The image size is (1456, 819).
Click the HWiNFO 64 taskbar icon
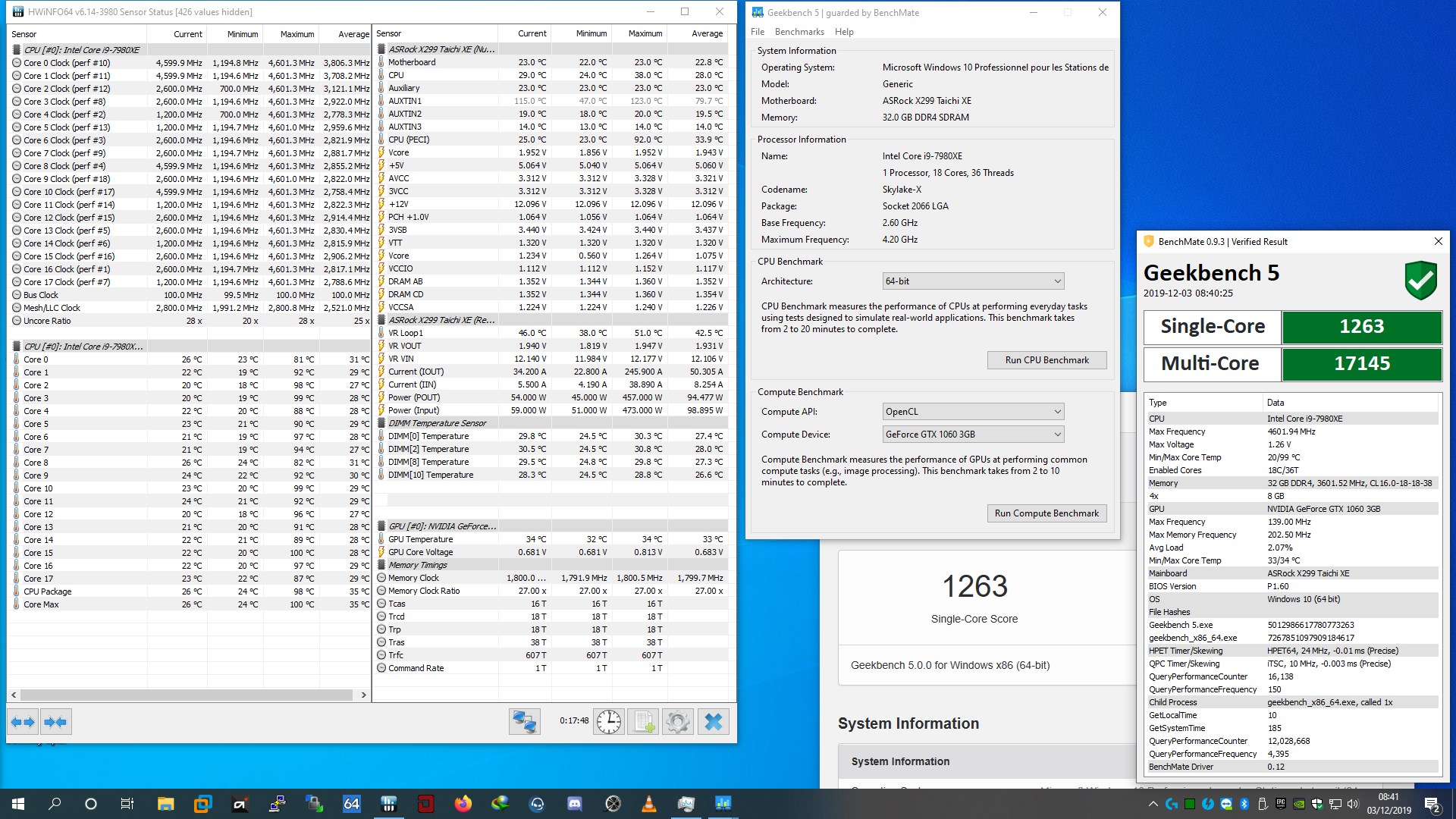tap(351, 804)
